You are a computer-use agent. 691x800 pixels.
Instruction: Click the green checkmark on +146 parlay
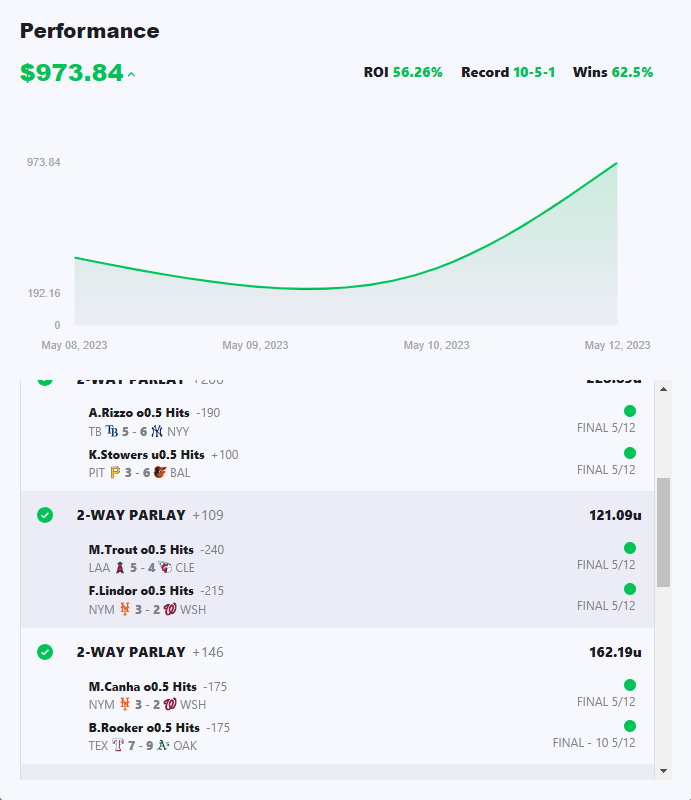pyautogui.click(x=45, y=652)
